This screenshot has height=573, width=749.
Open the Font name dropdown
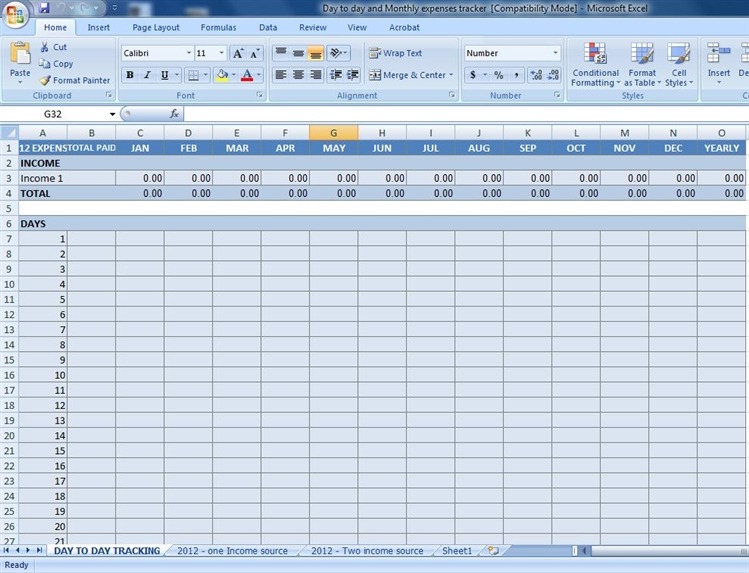coord(189,53)
